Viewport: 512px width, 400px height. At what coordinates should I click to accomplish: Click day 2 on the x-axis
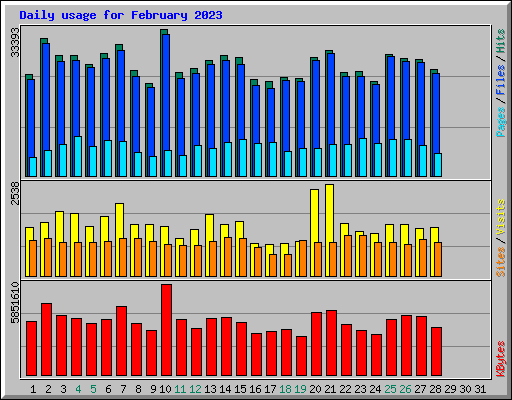click(x=48, y=389)
